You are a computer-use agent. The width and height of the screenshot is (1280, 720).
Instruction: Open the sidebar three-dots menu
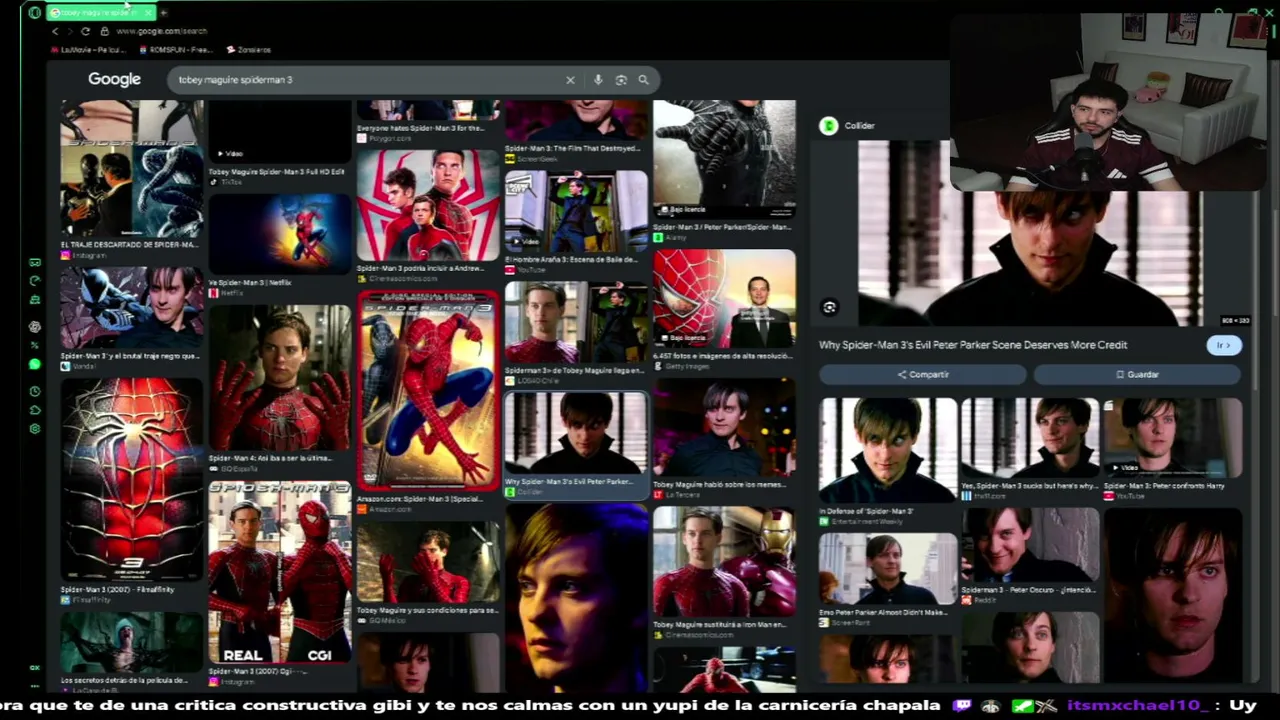point(35,686)
